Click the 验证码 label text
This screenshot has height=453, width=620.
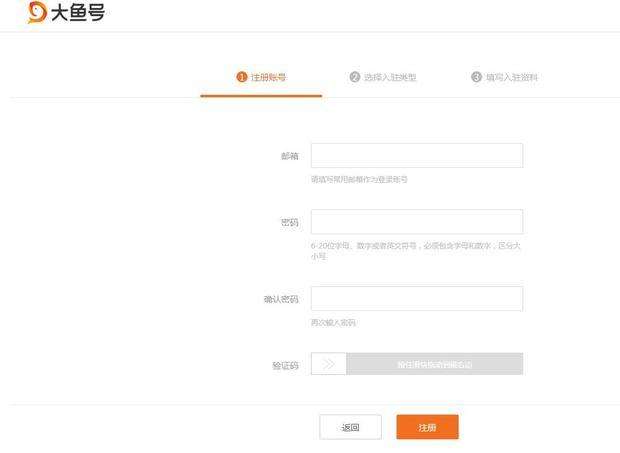[285, 365]
